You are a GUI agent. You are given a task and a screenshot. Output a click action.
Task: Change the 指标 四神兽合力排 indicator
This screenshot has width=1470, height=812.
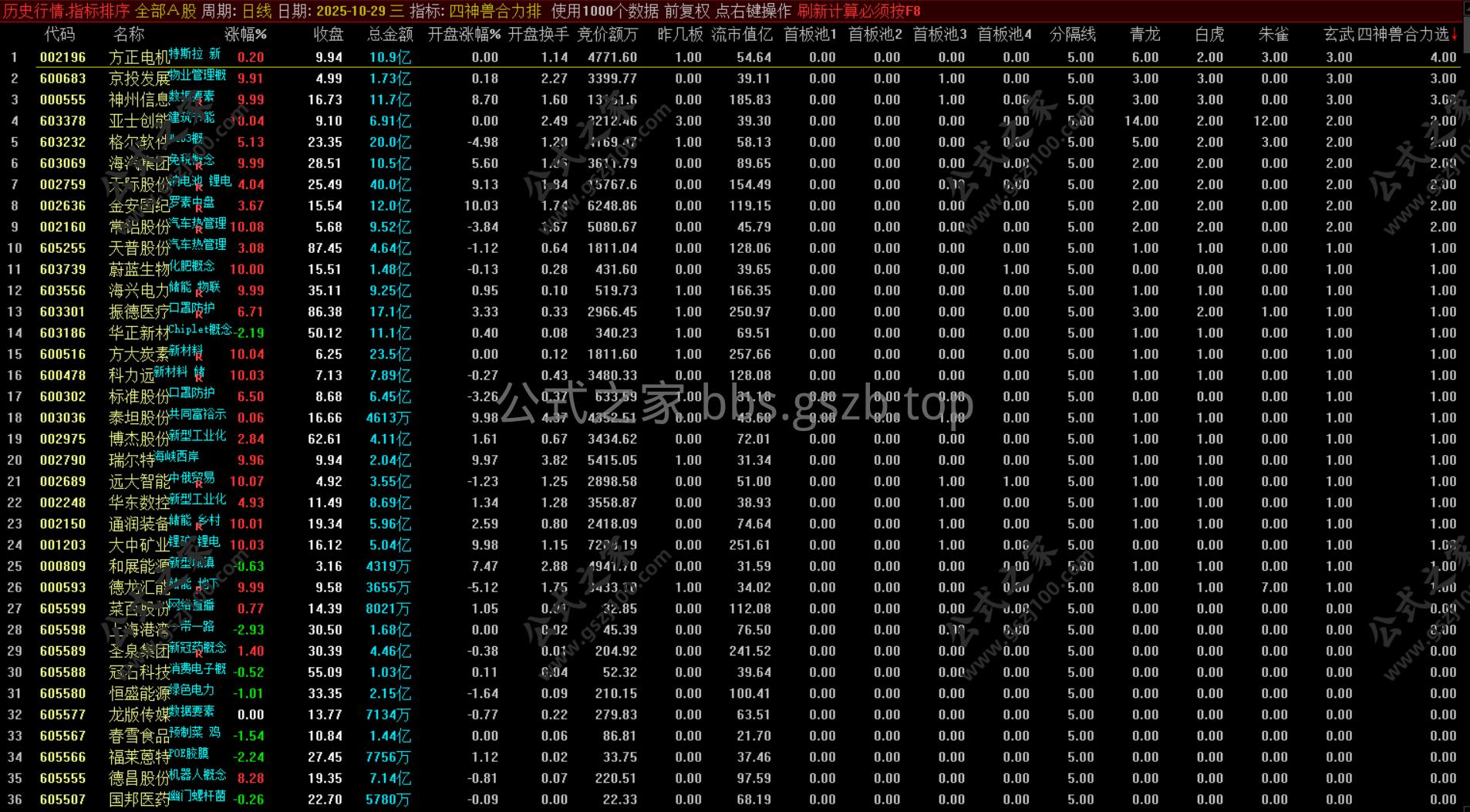476,11
